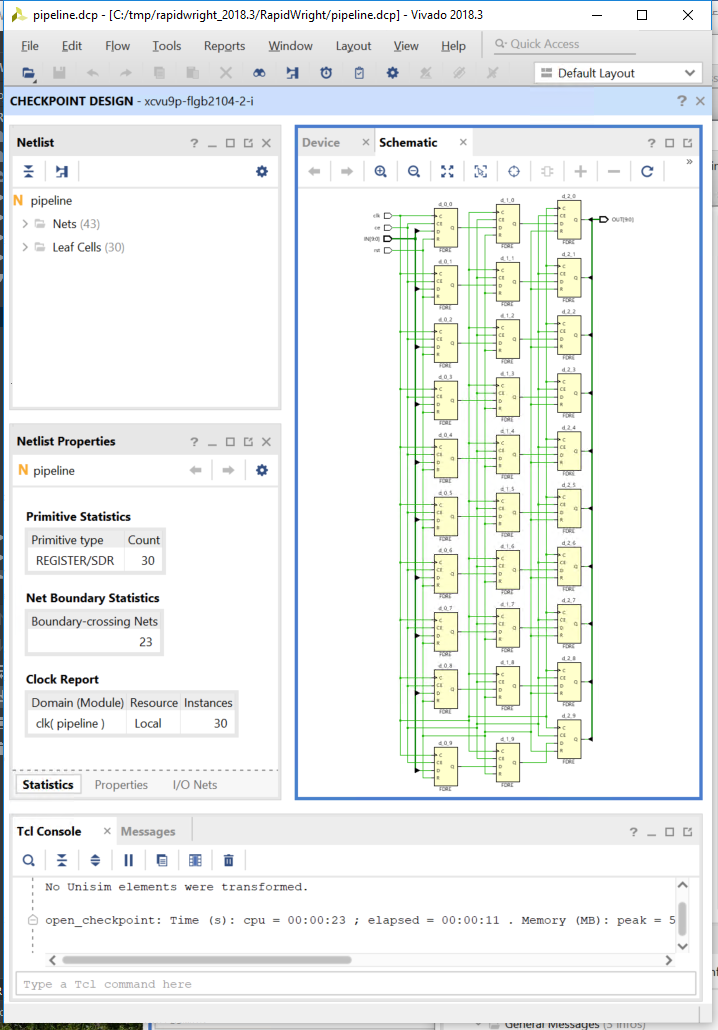
Task: Open the View menu
Action: point(406,46)
